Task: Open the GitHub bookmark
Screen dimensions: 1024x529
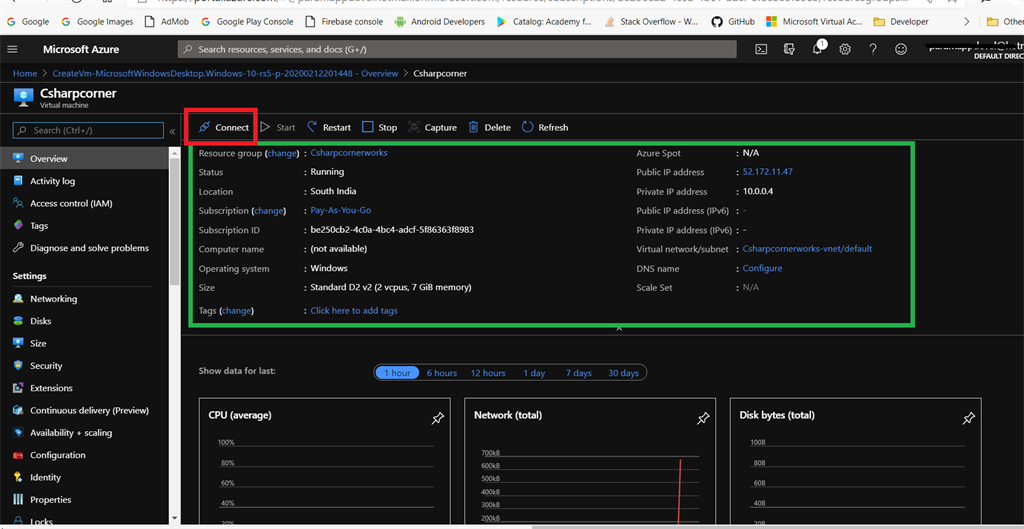Action: click(x=733, y=22)
